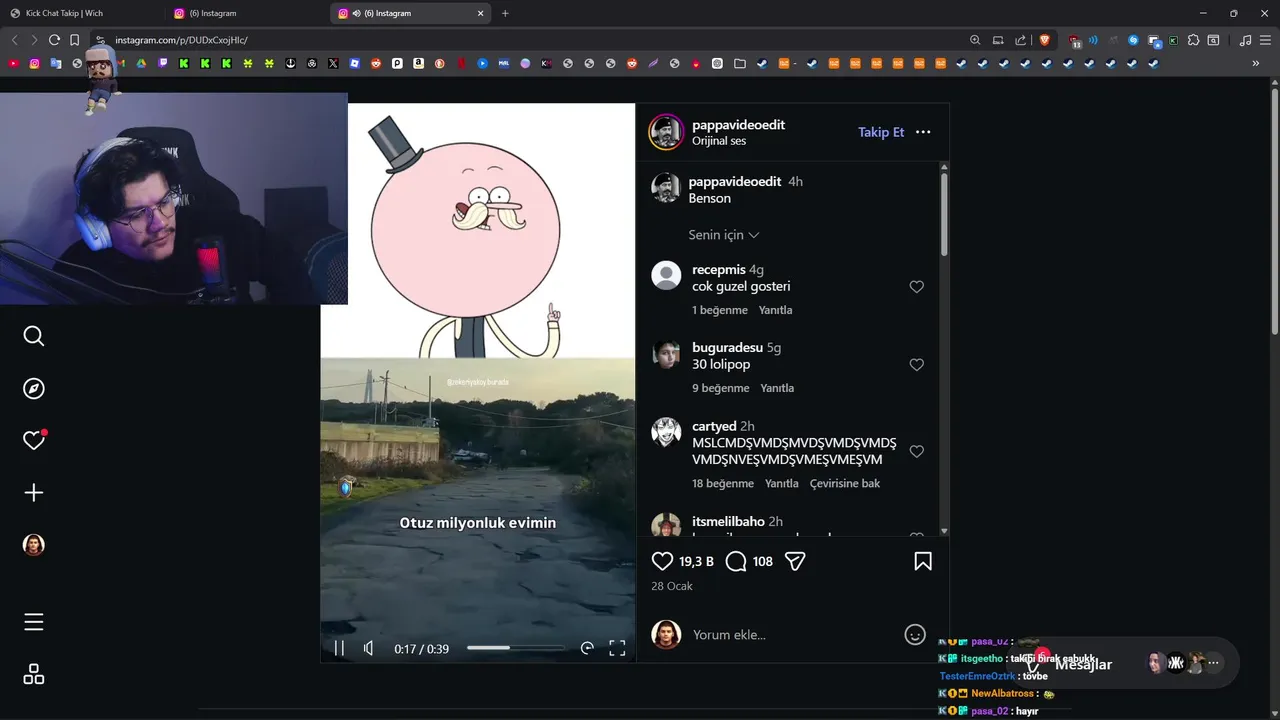Image resolution: width=1280 pixels, height=720 pixels.
Task: Open YouTube bookmark in bookmarks bar
Action: click(x=13, y=63)
